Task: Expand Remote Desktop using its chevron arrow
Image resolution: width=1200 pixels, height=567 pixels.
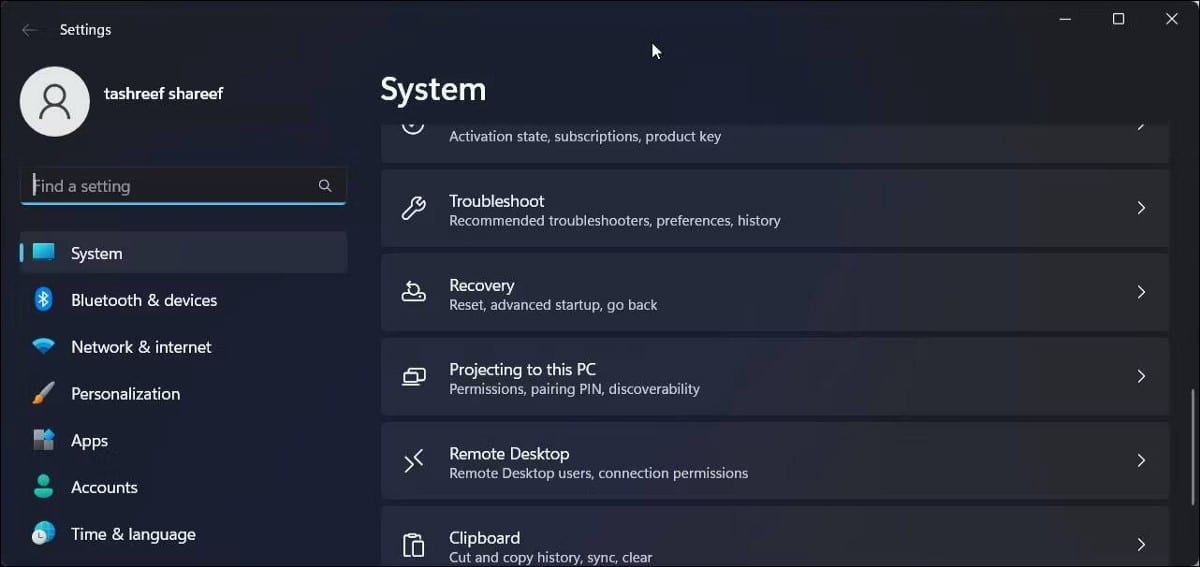Action: [1141, 460]
